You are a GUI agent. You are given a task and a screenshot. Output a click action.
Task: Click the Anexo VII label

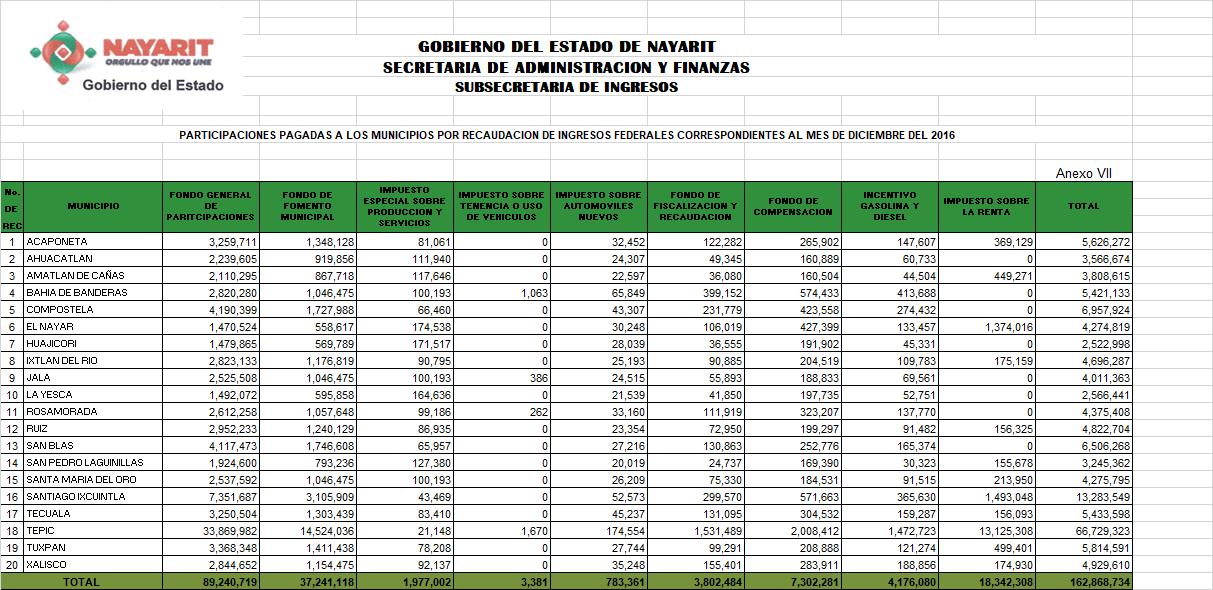click(1083, 174)
